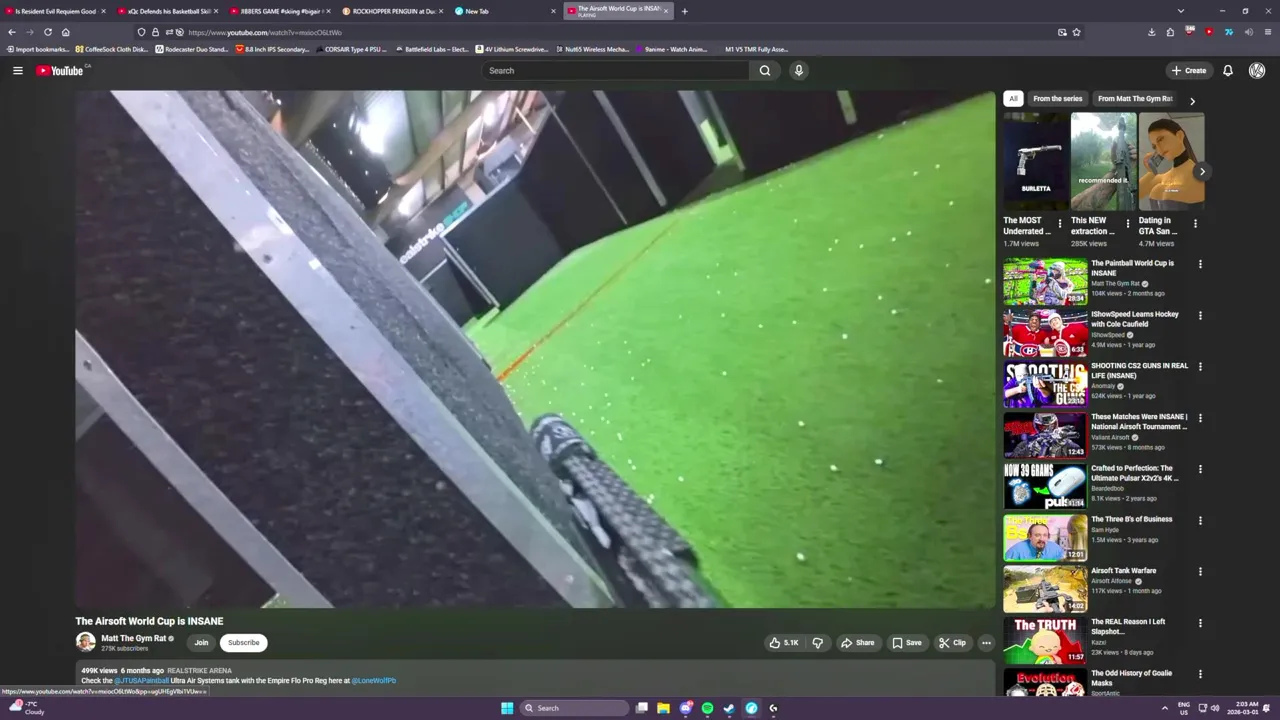1280x720 pixels.
Task: Open the YouTube guide hamburger menu
Action: pos(17,70)
